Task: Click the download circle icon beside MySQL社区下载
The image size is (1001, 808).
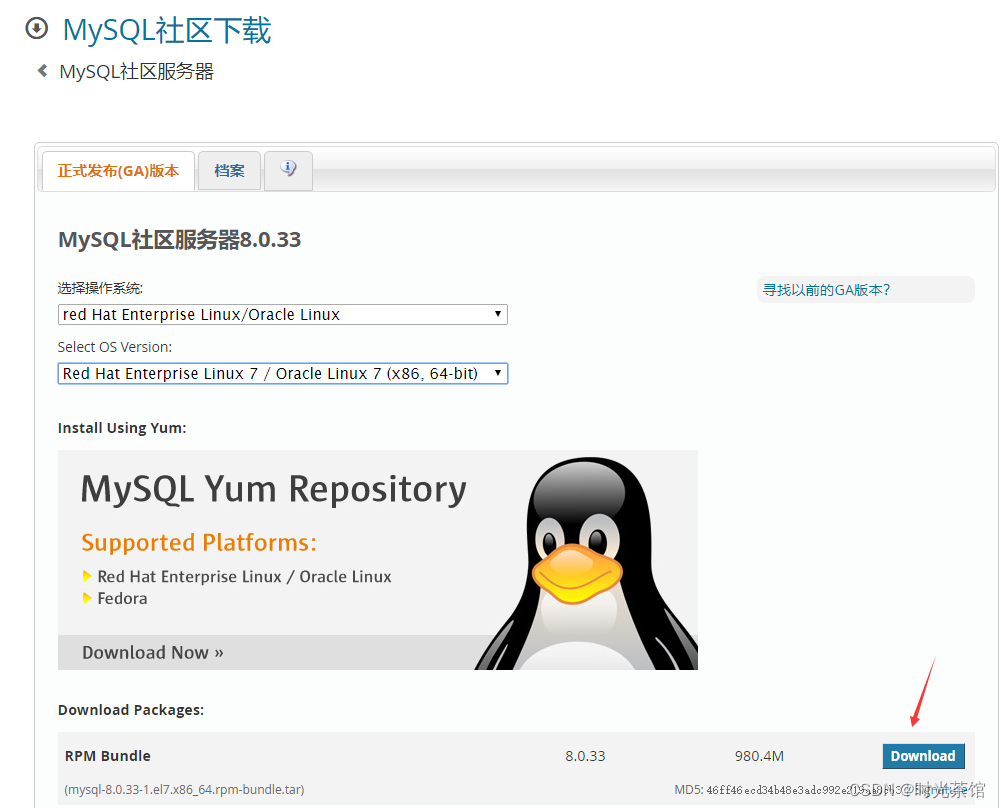Action: 36,29
